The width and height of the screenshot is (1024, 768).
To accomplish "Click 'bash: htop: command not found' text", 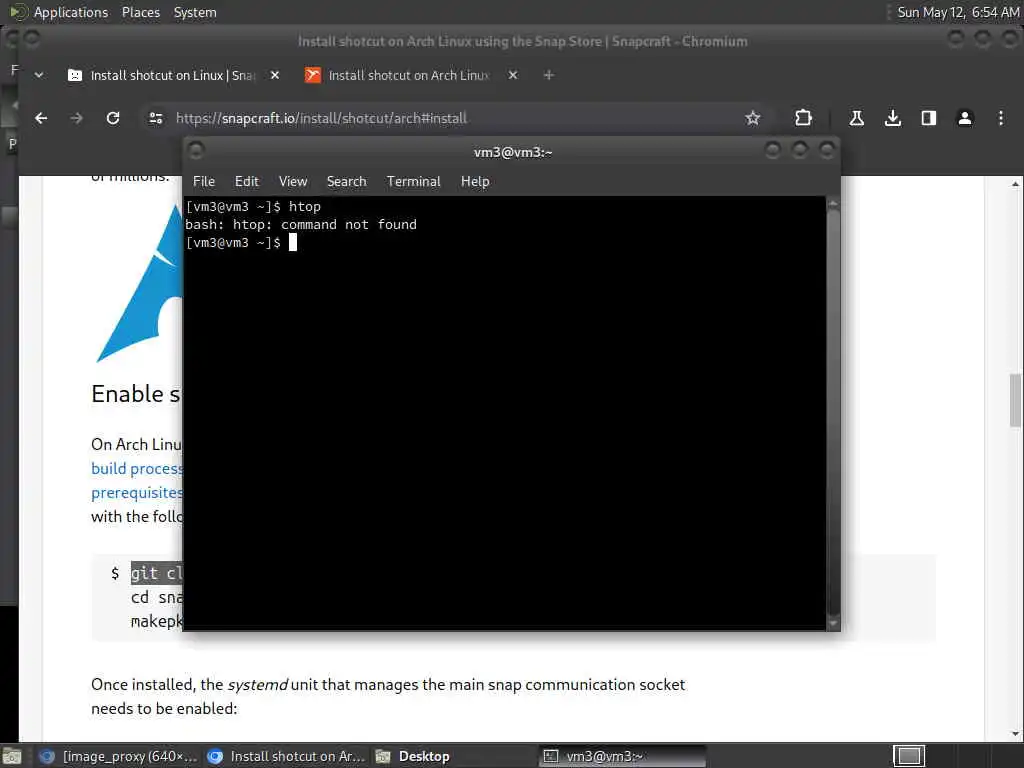I will 301,225.
